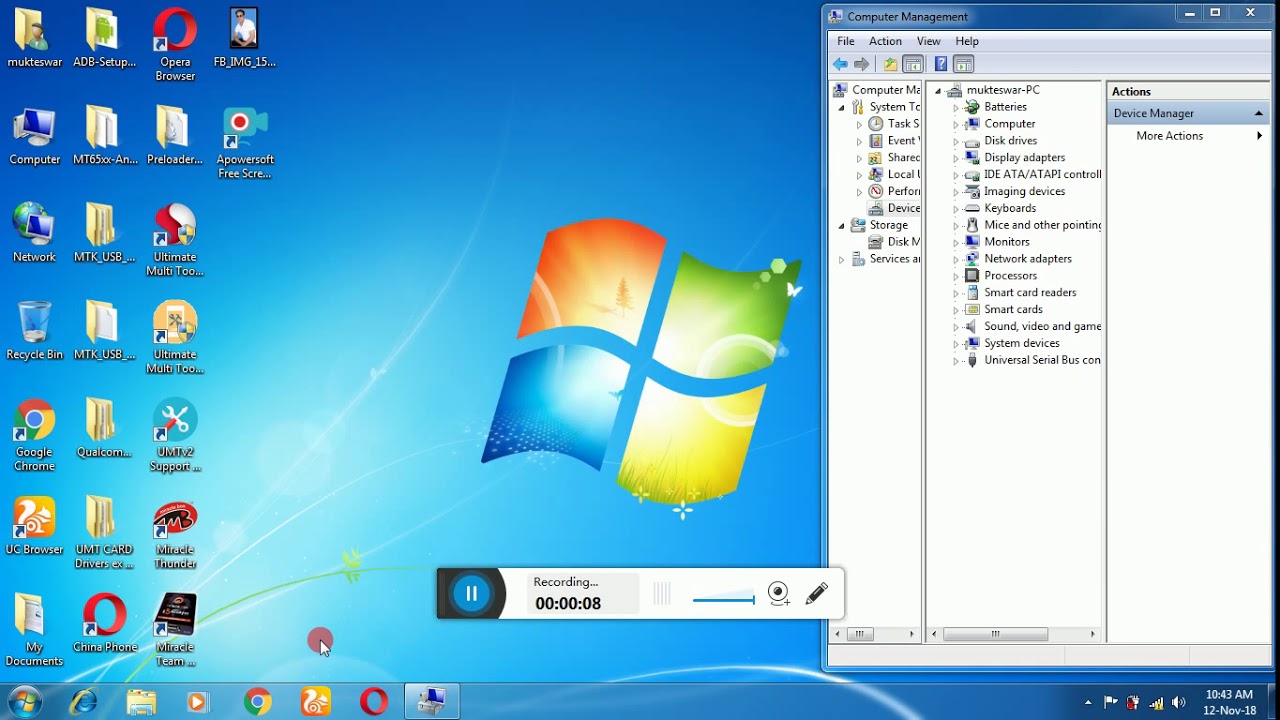1280x720 pixels.
Task: Expand the Disk drives device category
Action: 955,142
